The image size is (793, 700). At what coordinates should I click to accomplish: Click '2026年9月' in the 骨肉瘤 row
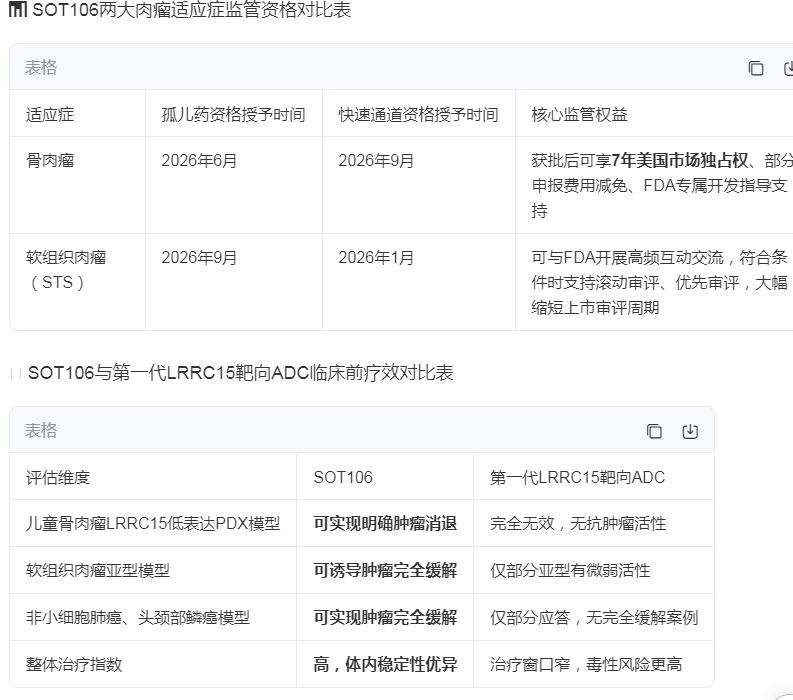point(376,160)
